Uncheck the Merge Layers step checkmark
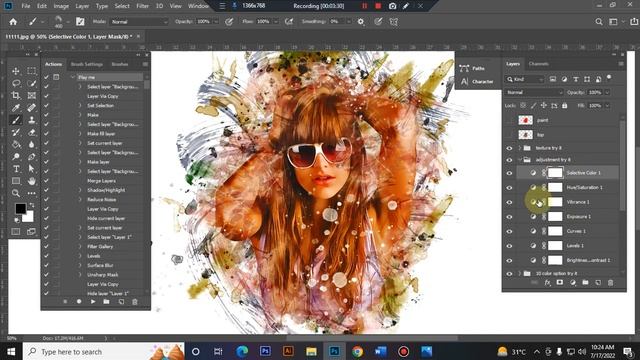 coord(46,181)
